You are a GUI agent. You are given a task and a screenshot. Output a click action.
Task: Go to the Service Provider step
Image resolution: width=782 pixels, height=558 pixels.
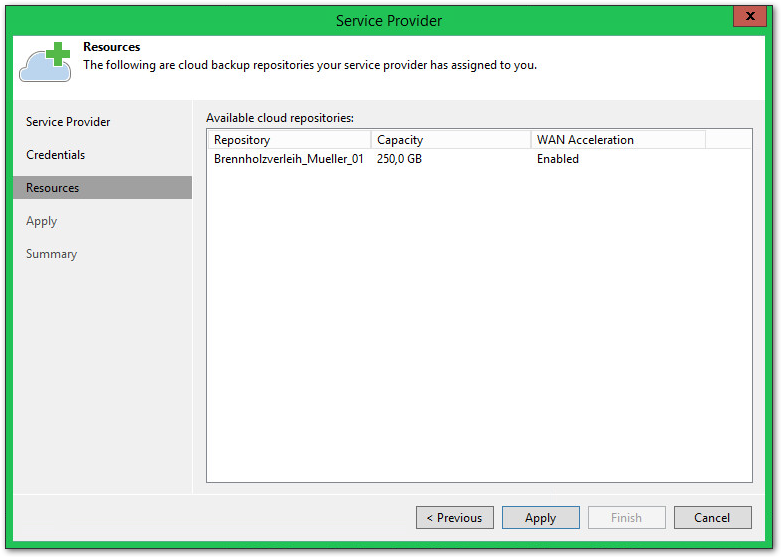click(x=68, y=122)
